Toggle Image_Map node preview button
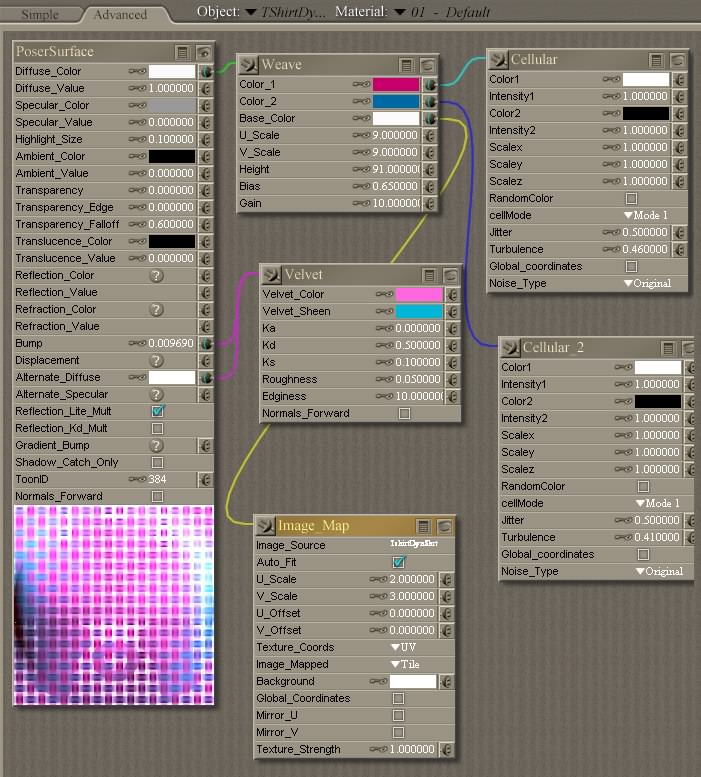701x777 pixels. click(x=444, y=526)
